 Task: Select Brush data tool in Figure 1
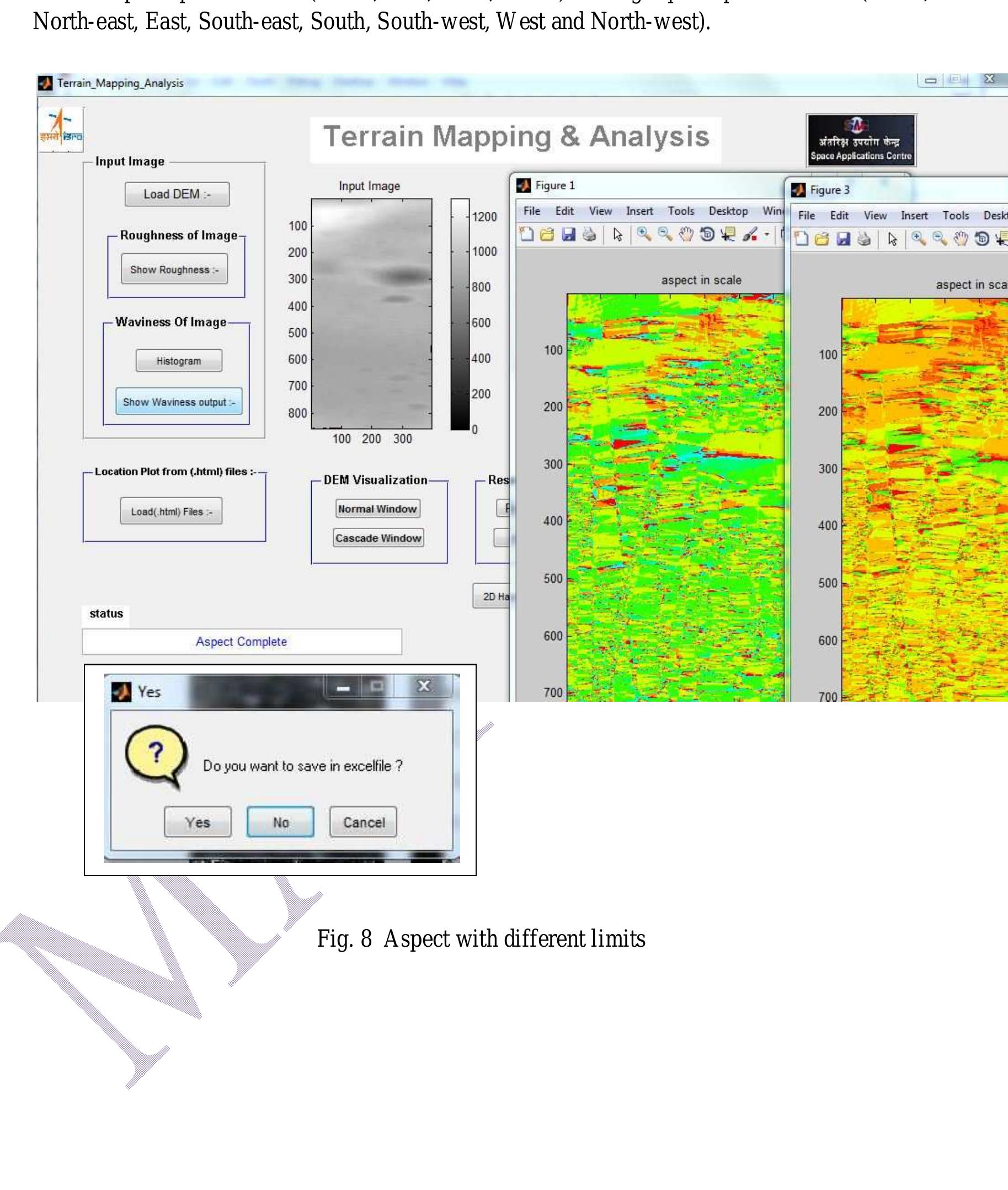point(750,234)
